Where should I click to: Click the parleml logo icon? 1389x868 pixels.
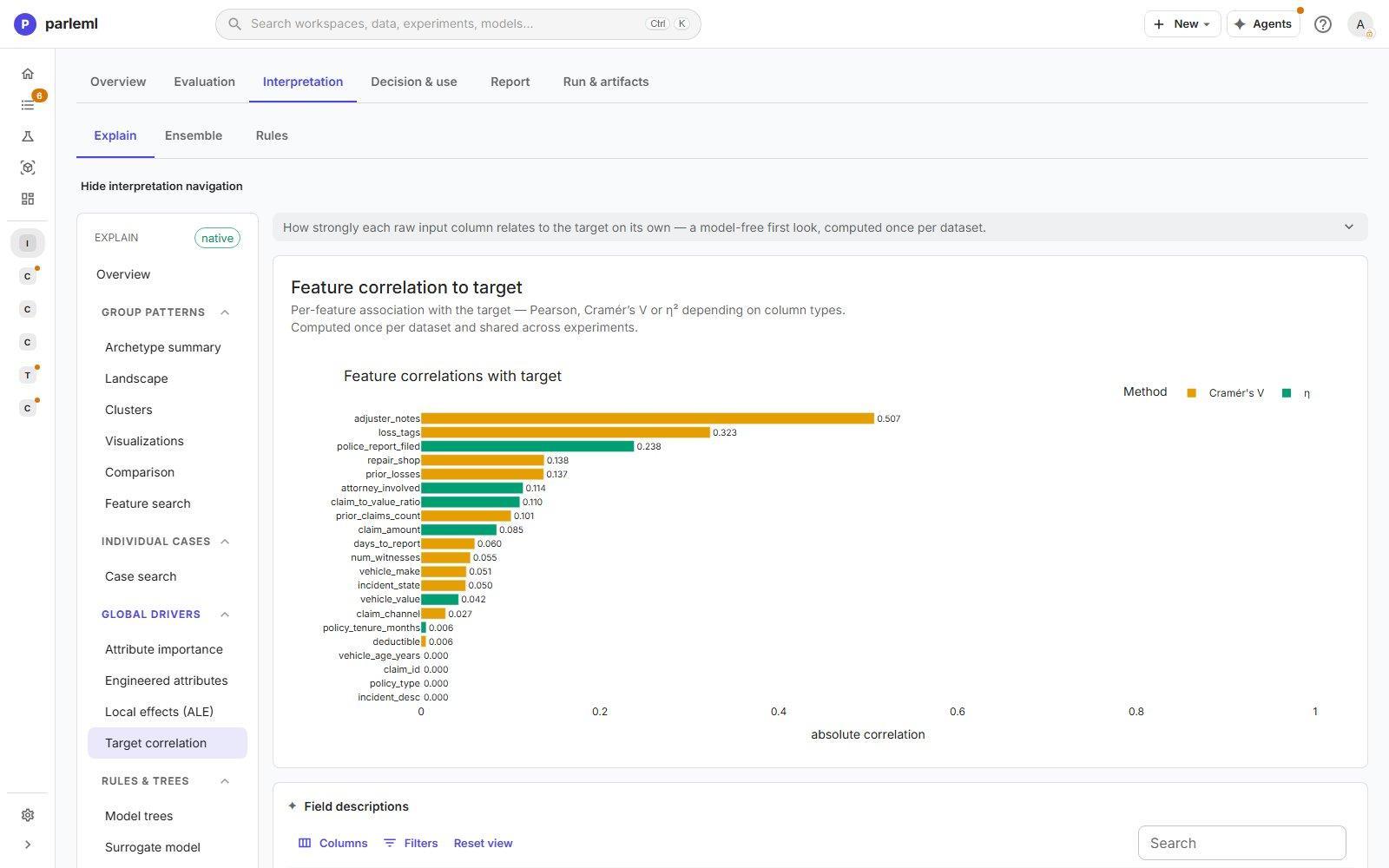25,24
